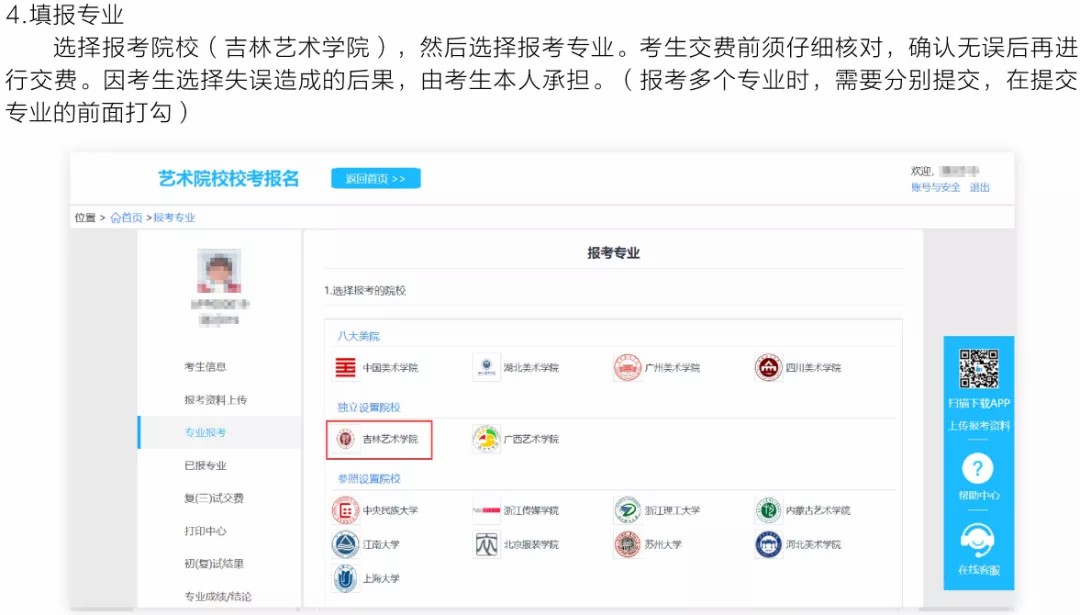Click the 退出 logout link
The height and width of the screenshot is (615, 1080).
[x=980, y=188]
